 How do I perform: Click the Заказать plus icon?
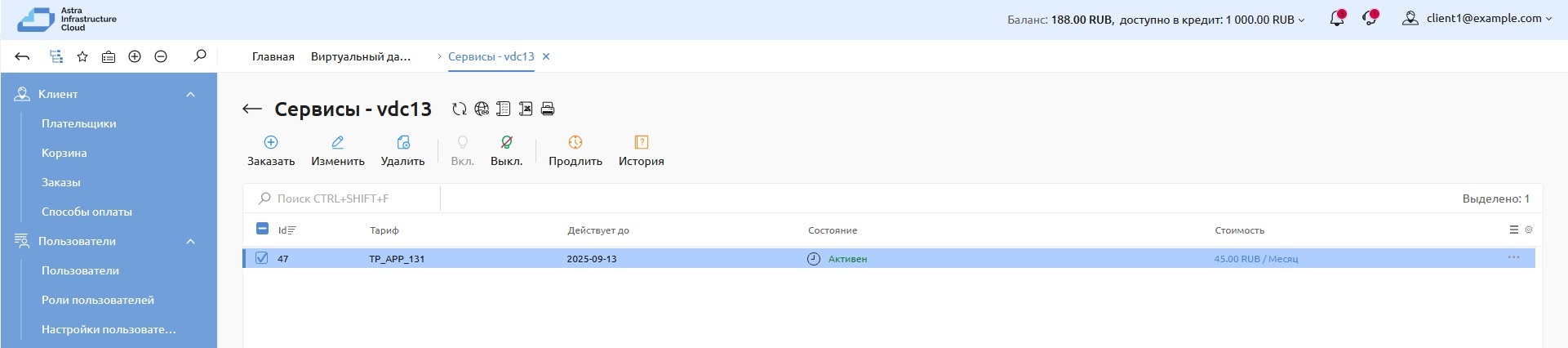pyautogui.click(x=271, y=142)
